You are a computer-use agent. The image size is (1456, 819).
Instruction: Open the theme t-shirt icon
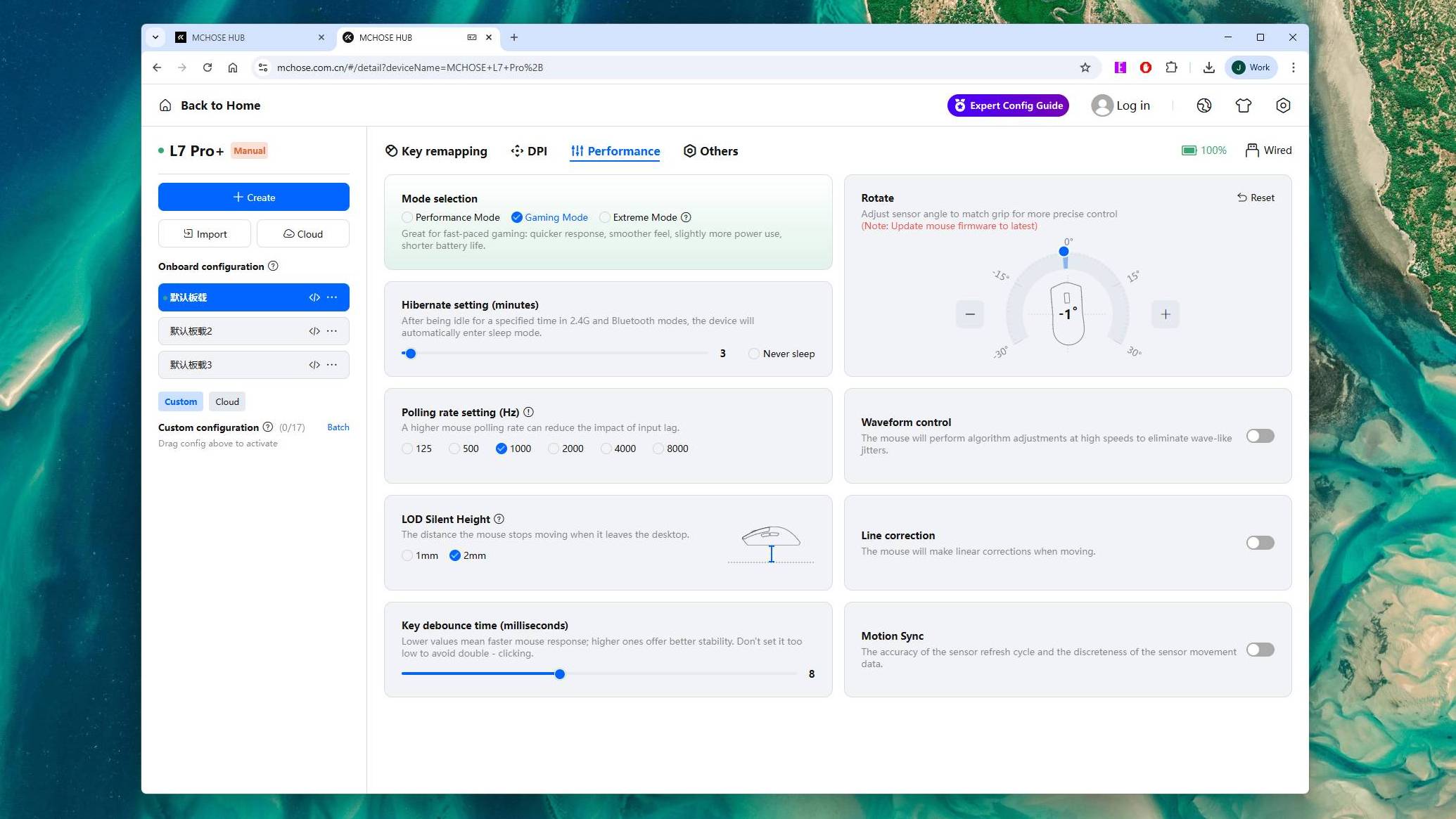[1244, 105]
